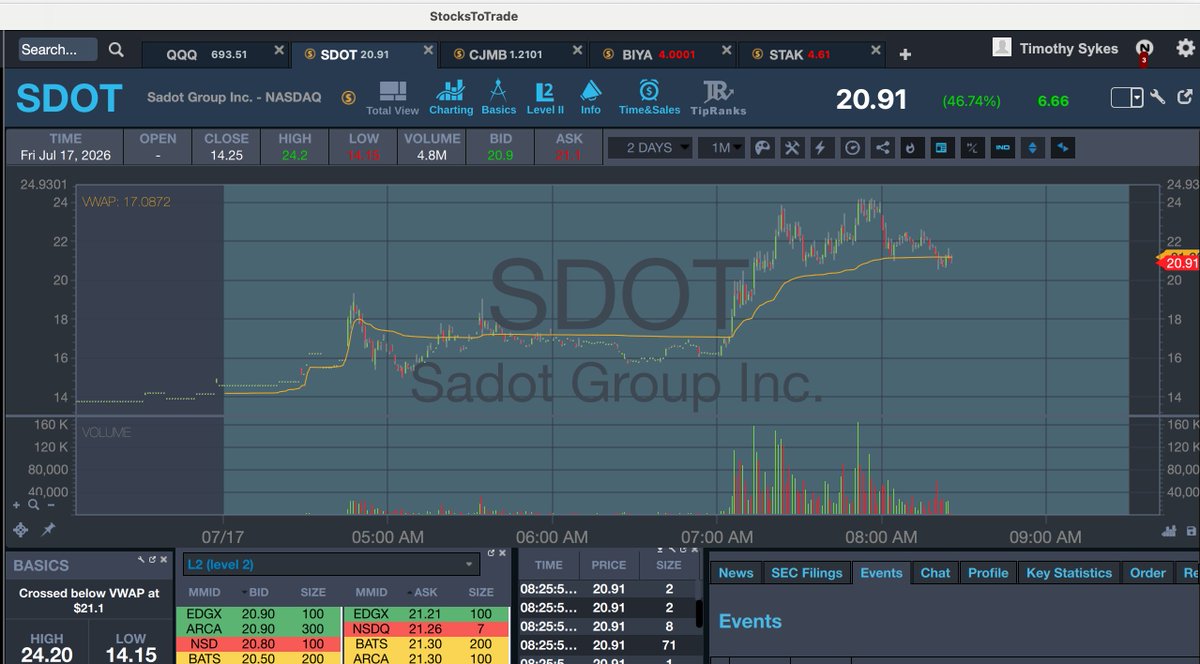Click the gold coin icon beside NASDAQ
This screenshot has width=1200, height=664.
[x=348, y=98]
